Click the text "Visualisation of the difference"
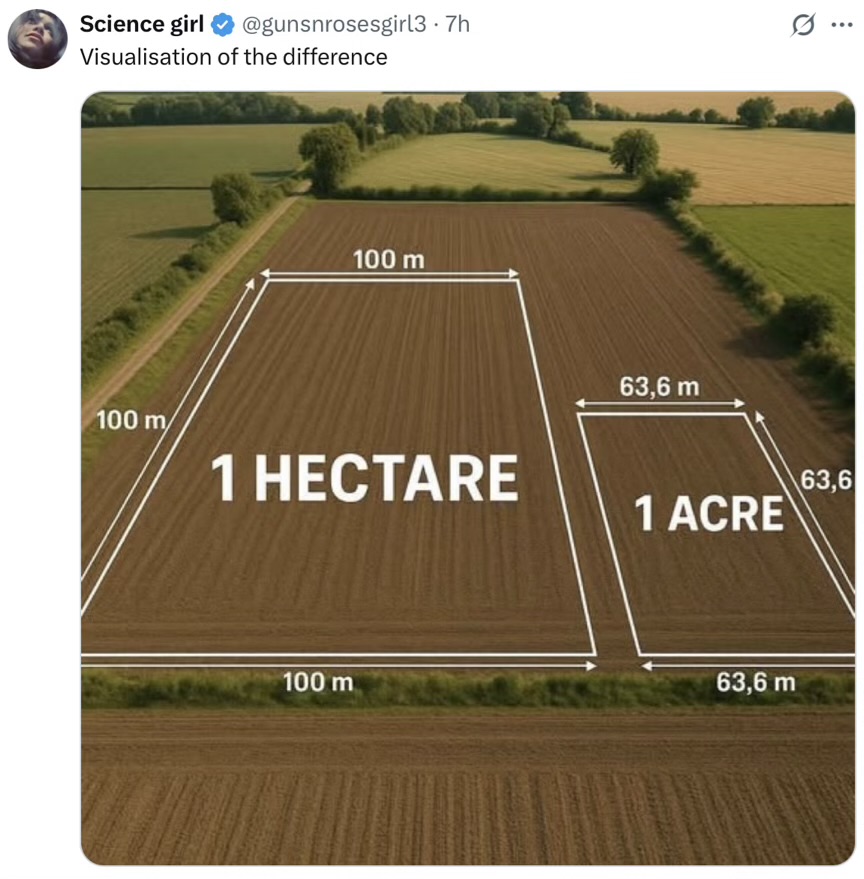This screenshot has height=879, width=864. pyautogui.click(x=233, y=57)
